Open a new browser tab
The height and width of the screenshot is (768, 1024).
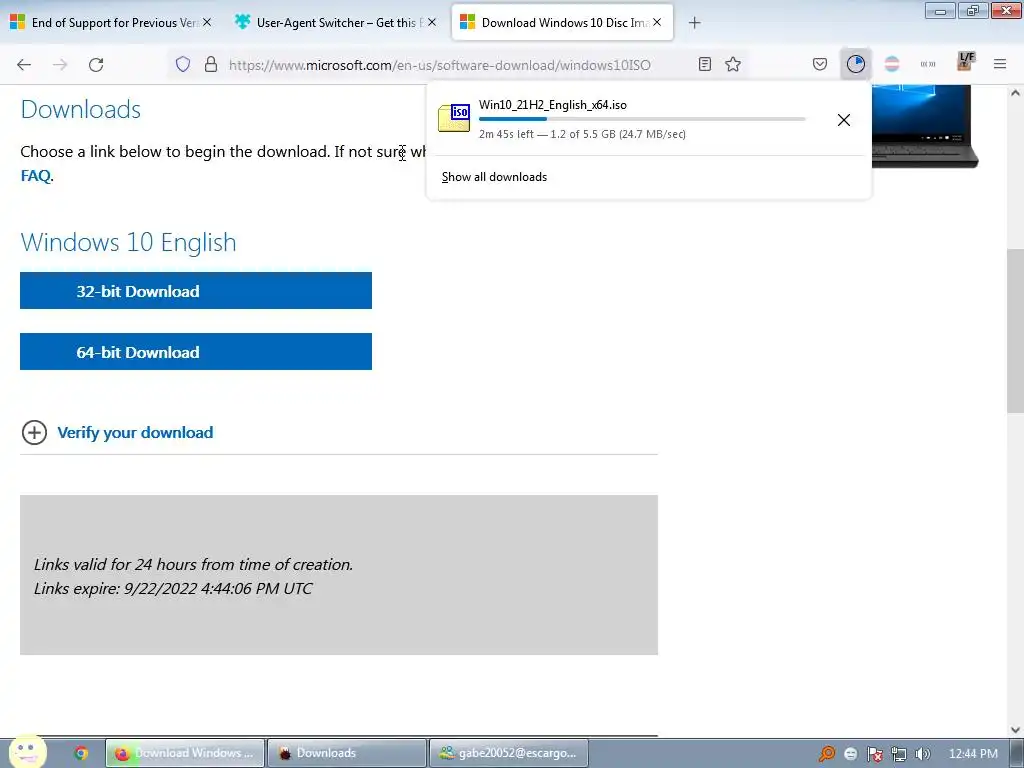[694, 23]
